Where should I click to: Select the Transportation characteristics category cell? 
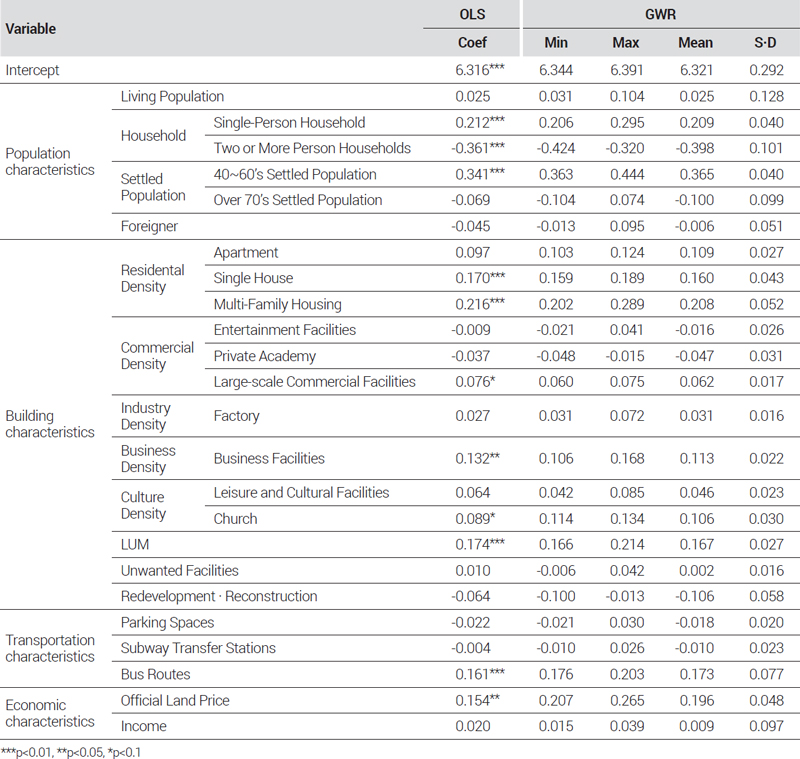tap(51, 648)
